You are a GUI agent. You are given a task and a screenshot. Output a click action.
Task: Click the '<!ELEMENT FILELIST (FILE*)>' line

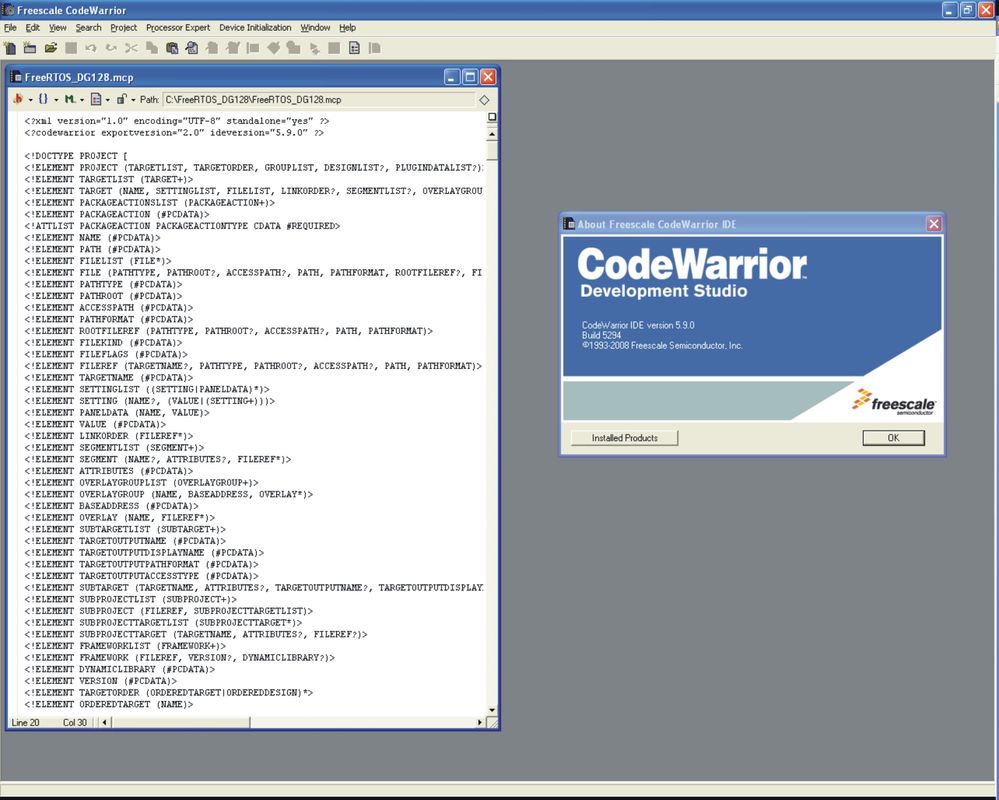97,261
